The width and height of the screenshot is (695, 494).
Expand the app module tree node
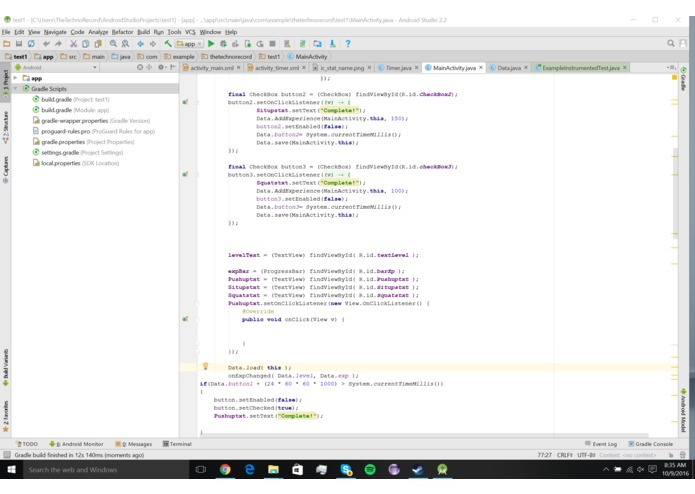[16, 78]
